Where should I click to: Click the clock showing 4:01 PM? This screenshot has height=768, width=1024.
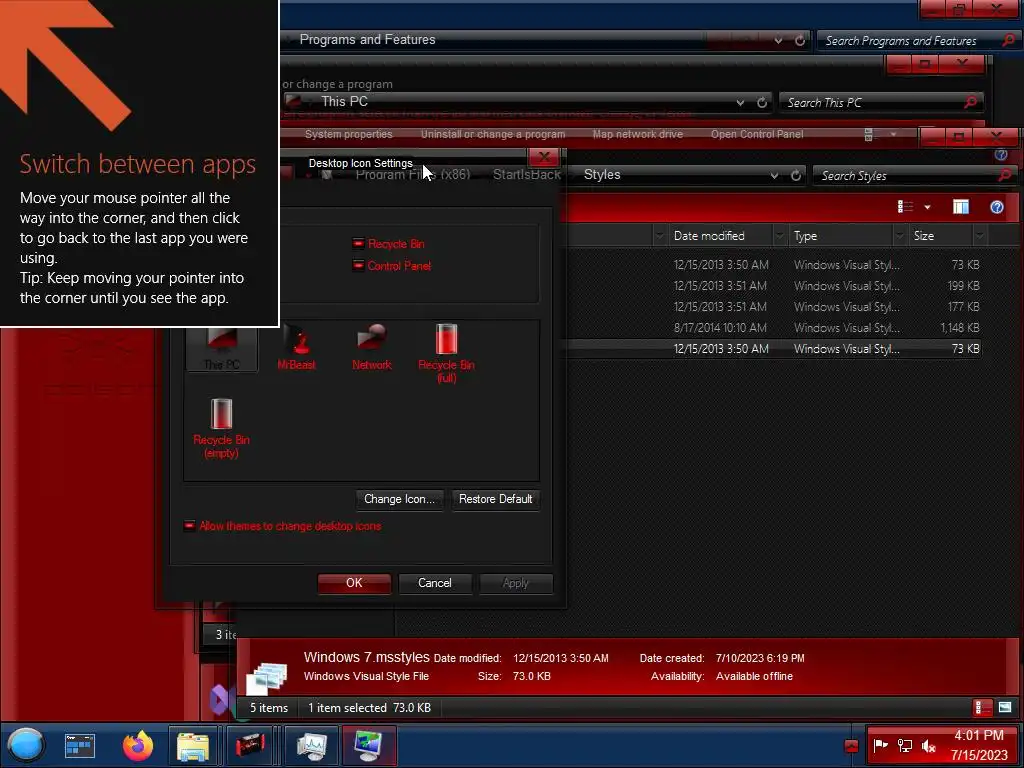click(x=979, y=735)
